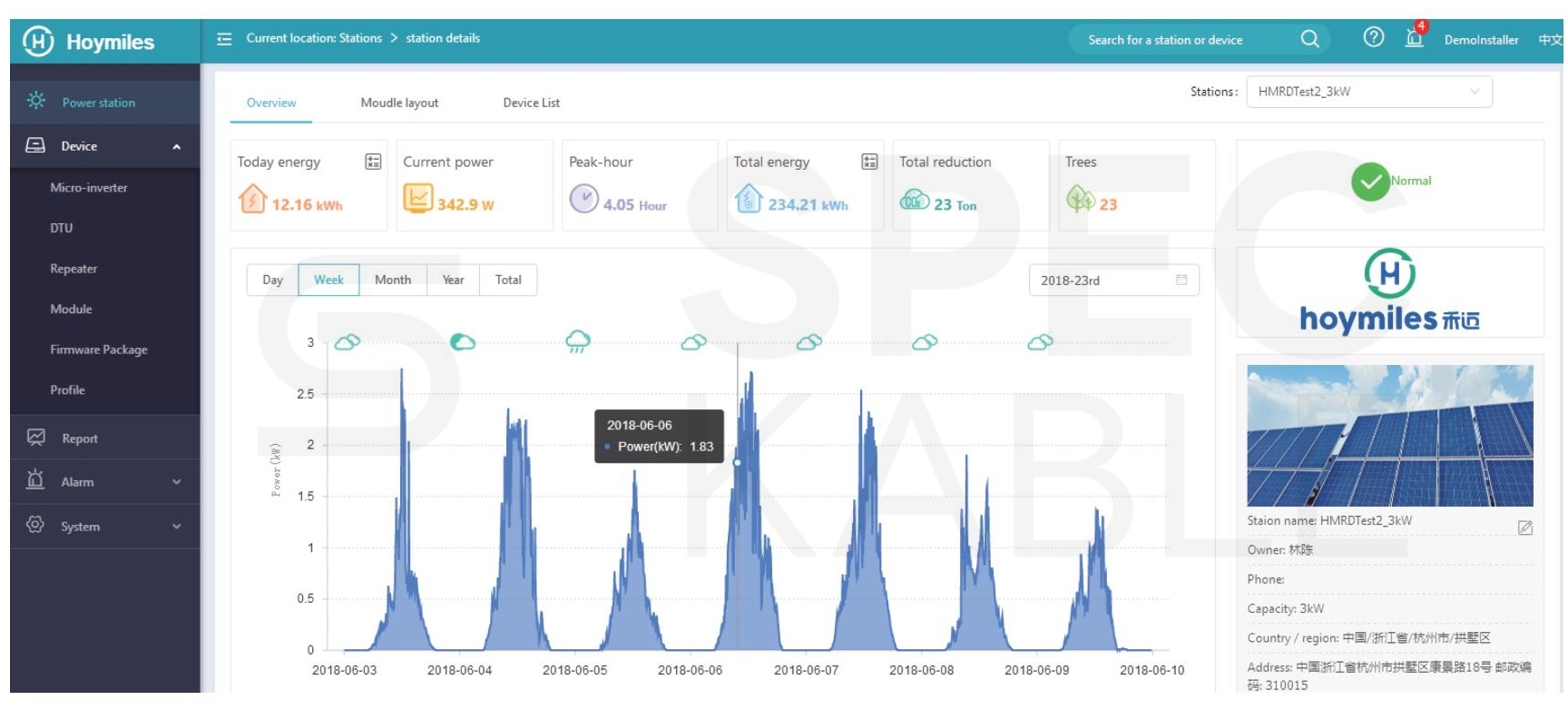Screen dimensions: 1568x710
Task: Click the Current power chart icon
Action: click(x=418, y=198)
